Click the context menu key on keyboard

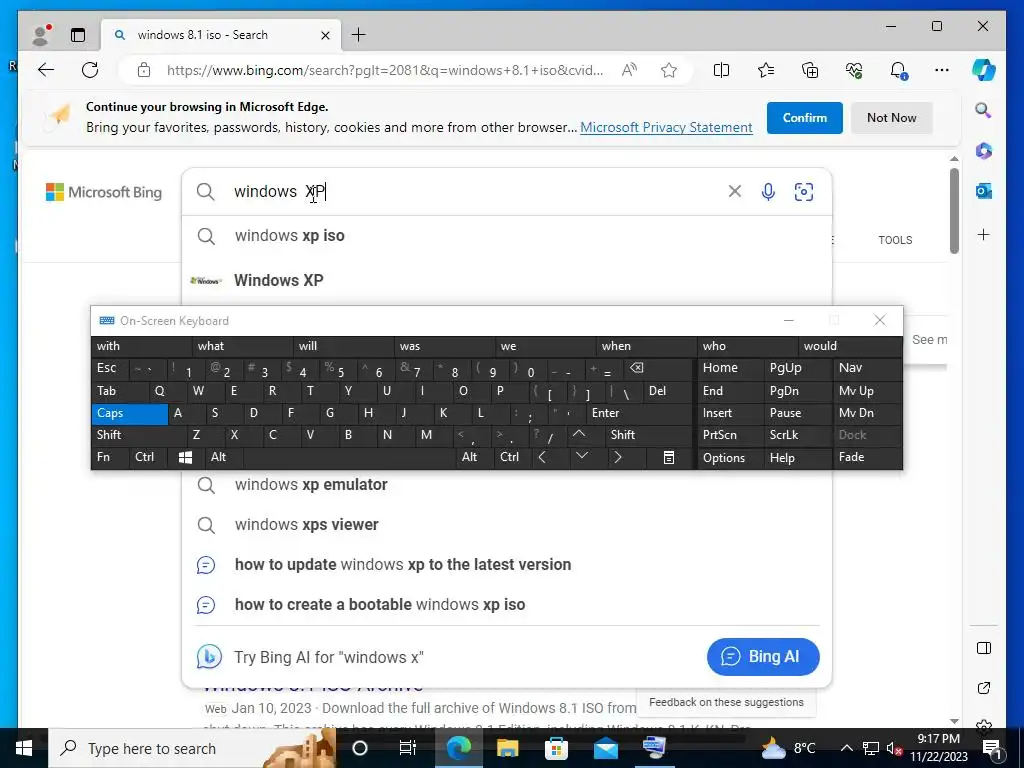coord(669,457)
